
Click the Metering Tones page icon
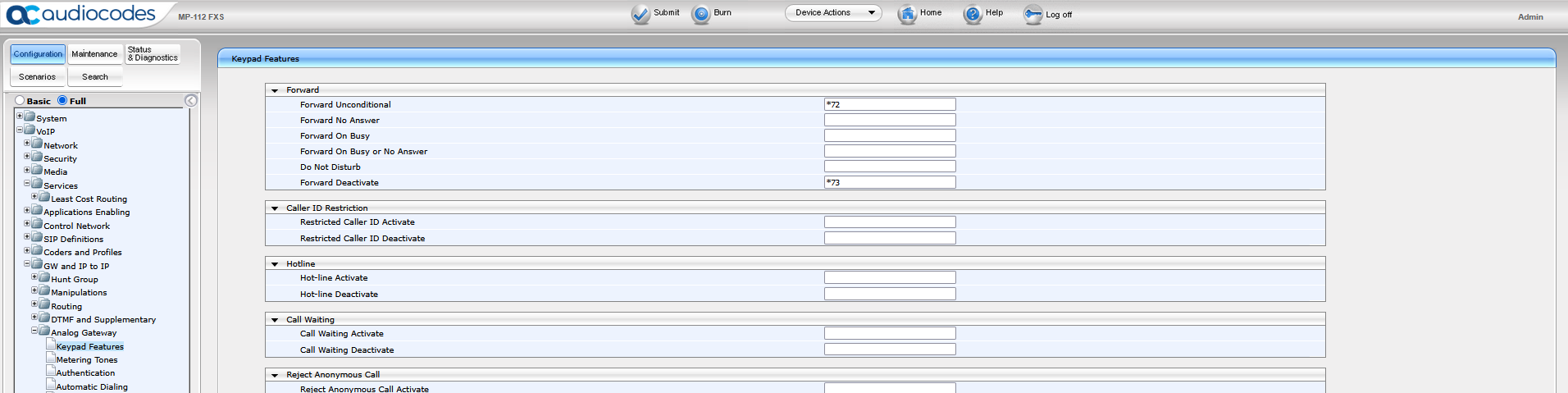(51, 359)
